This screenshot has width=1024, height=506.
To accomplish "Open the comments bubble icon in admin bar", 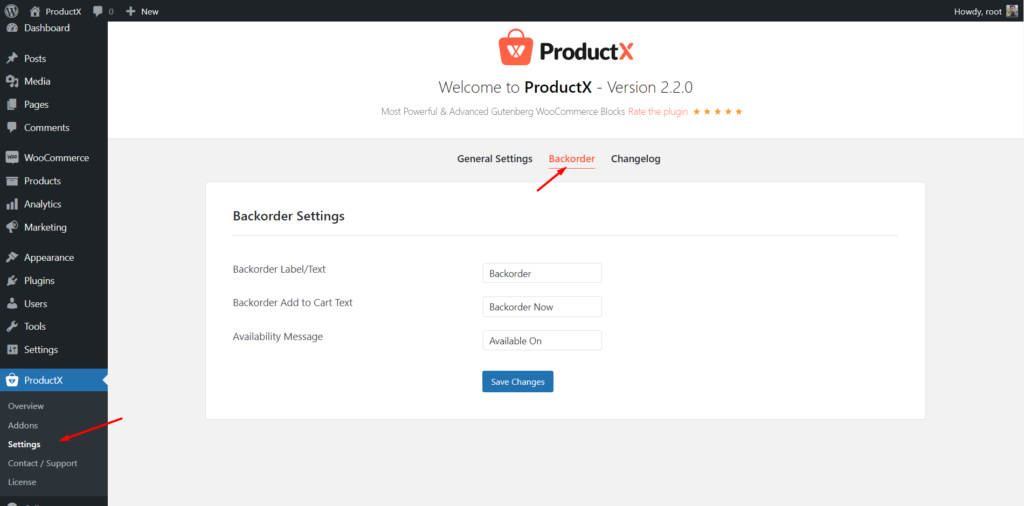I will click(98, 11).
